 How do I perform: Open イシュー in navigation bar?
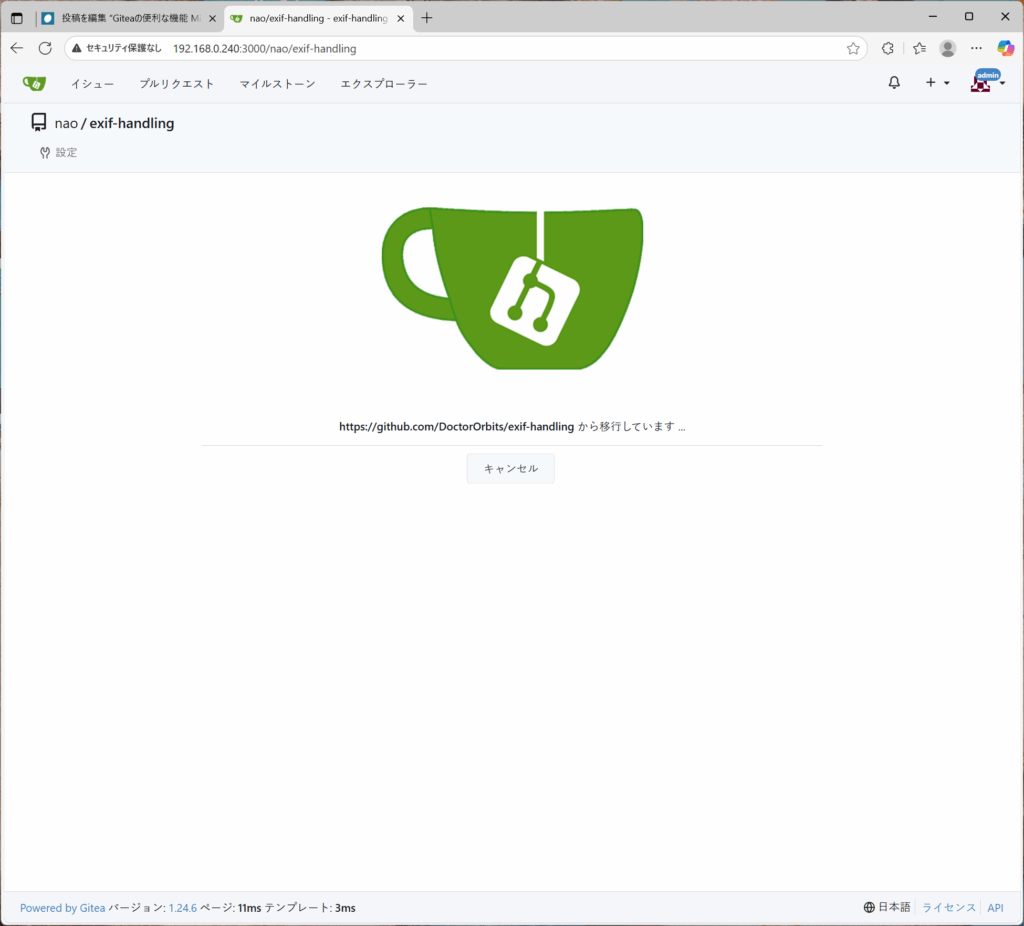point(92,84)
